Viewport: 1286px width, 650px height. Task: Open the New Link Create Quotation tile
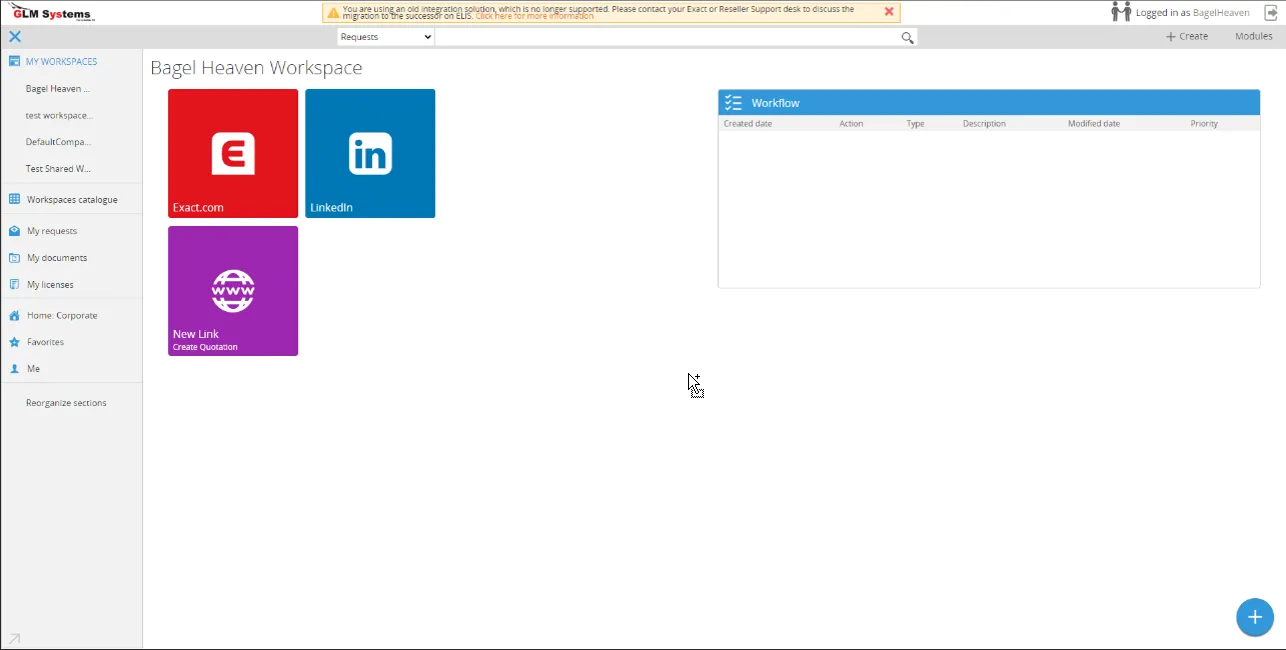click(232, 290)
